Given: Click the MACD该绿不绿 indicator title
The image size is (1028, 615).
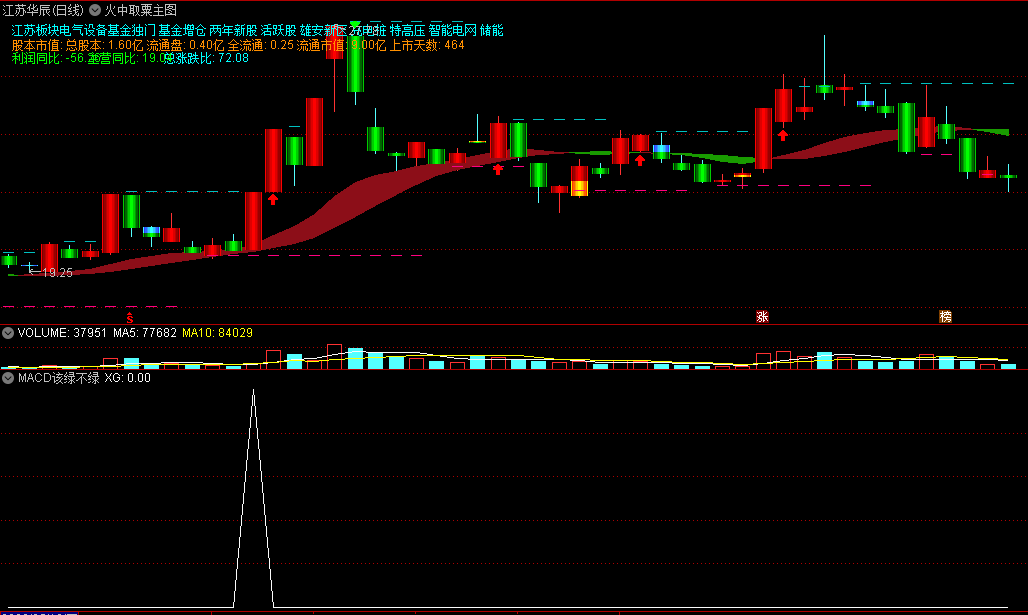Looking at the screenshot, I should coord(58,378).
